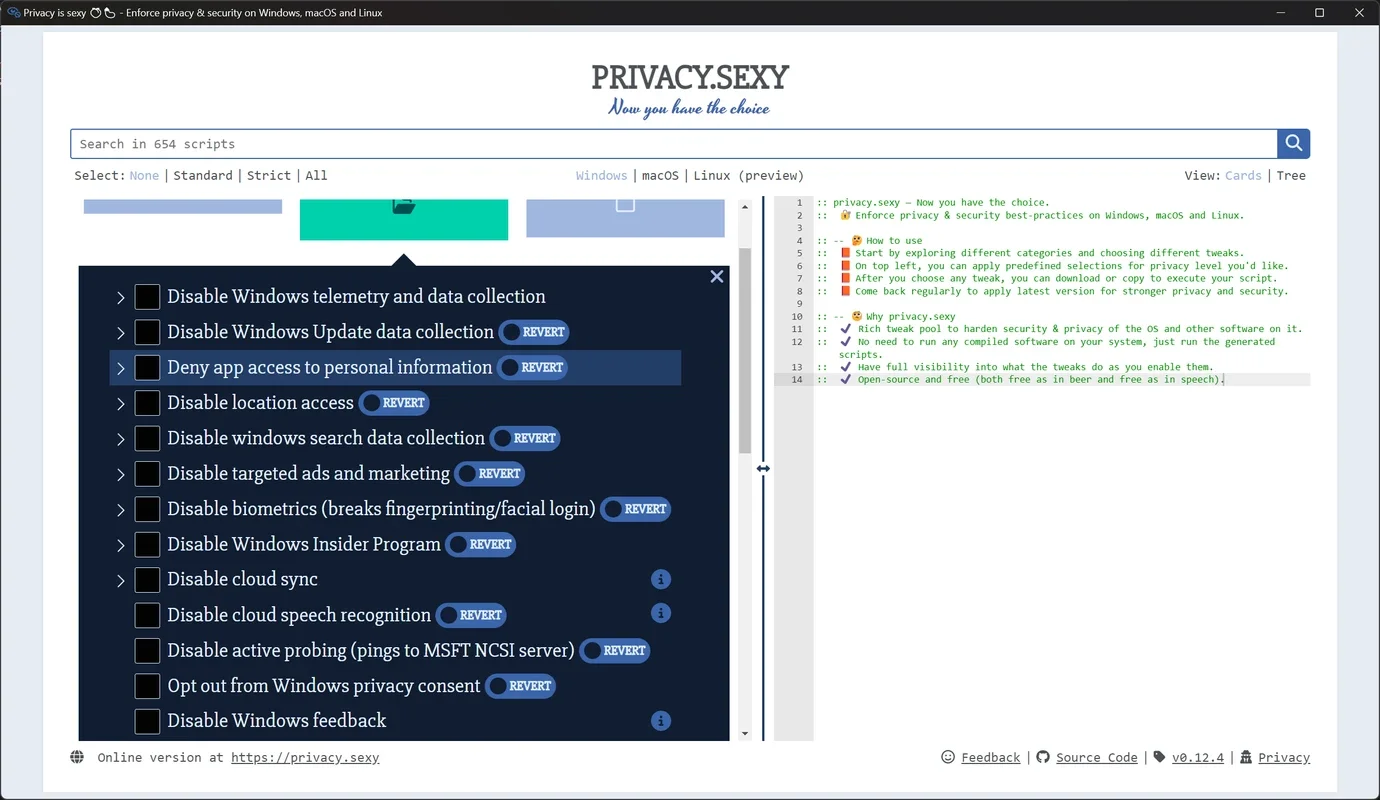1380x800 pixels.
Task: Toggle revert for Disable Windows Update data collection
Action: 534,332
